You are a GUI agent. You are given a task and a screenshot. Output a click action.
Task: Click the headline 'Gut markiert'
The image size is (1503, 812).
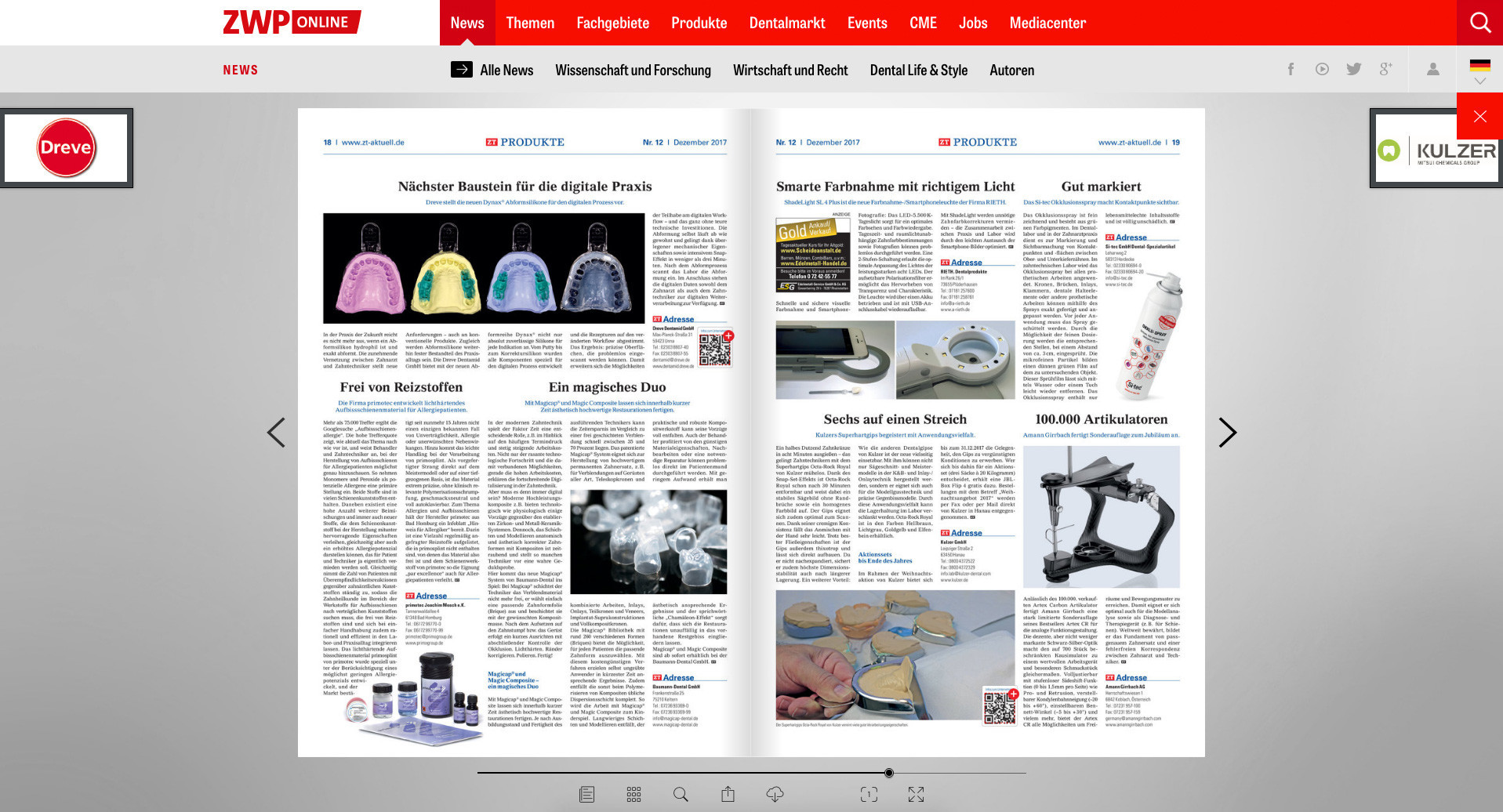[1101, 187]
